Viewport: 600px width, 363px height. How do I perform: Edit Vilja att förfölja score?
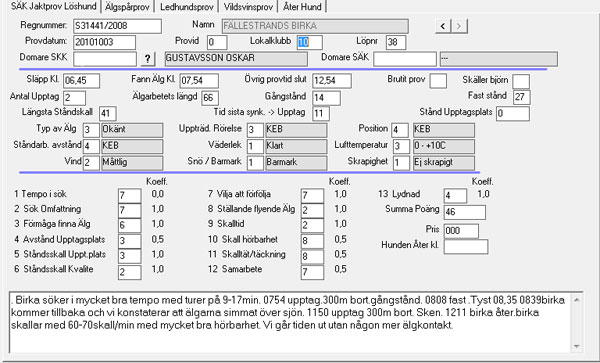[312, 196]
